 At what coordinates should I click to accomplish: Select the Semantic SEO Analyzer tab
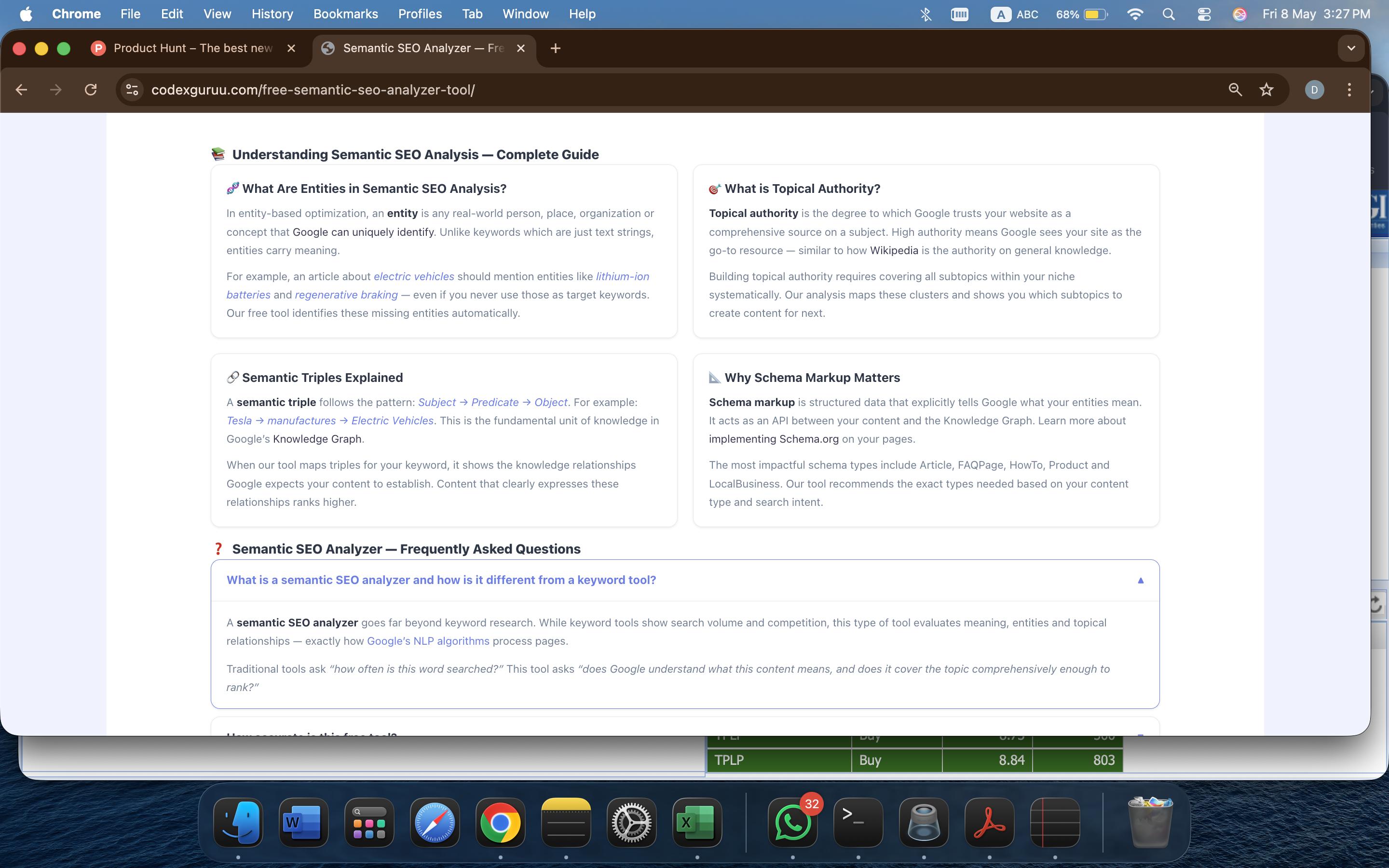pos(423,48)
